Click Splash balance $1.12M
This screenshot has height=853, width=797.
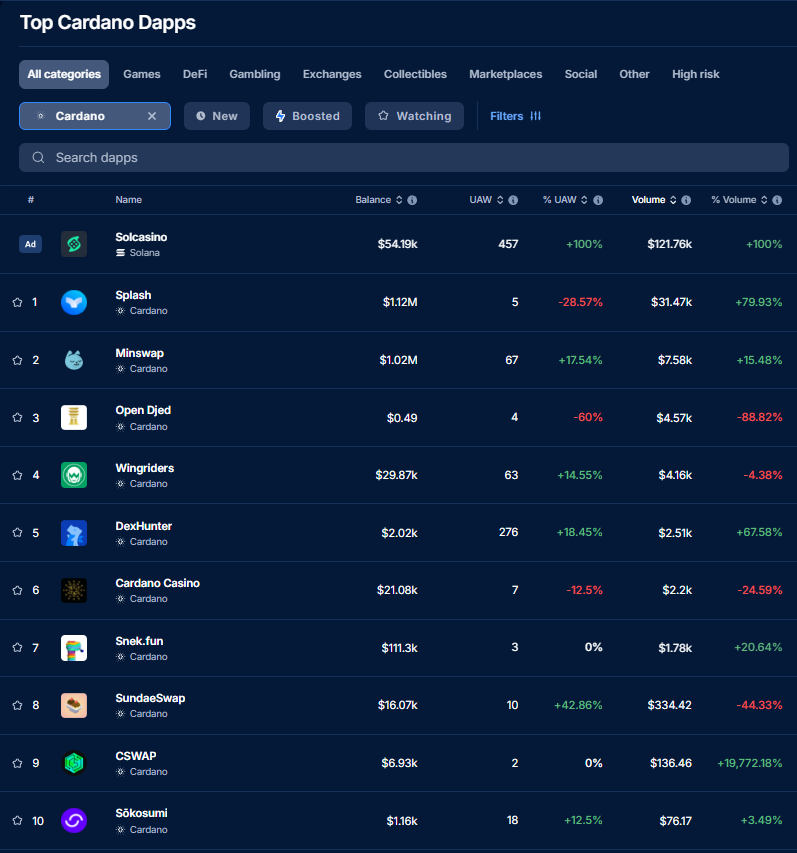[400, 302]
